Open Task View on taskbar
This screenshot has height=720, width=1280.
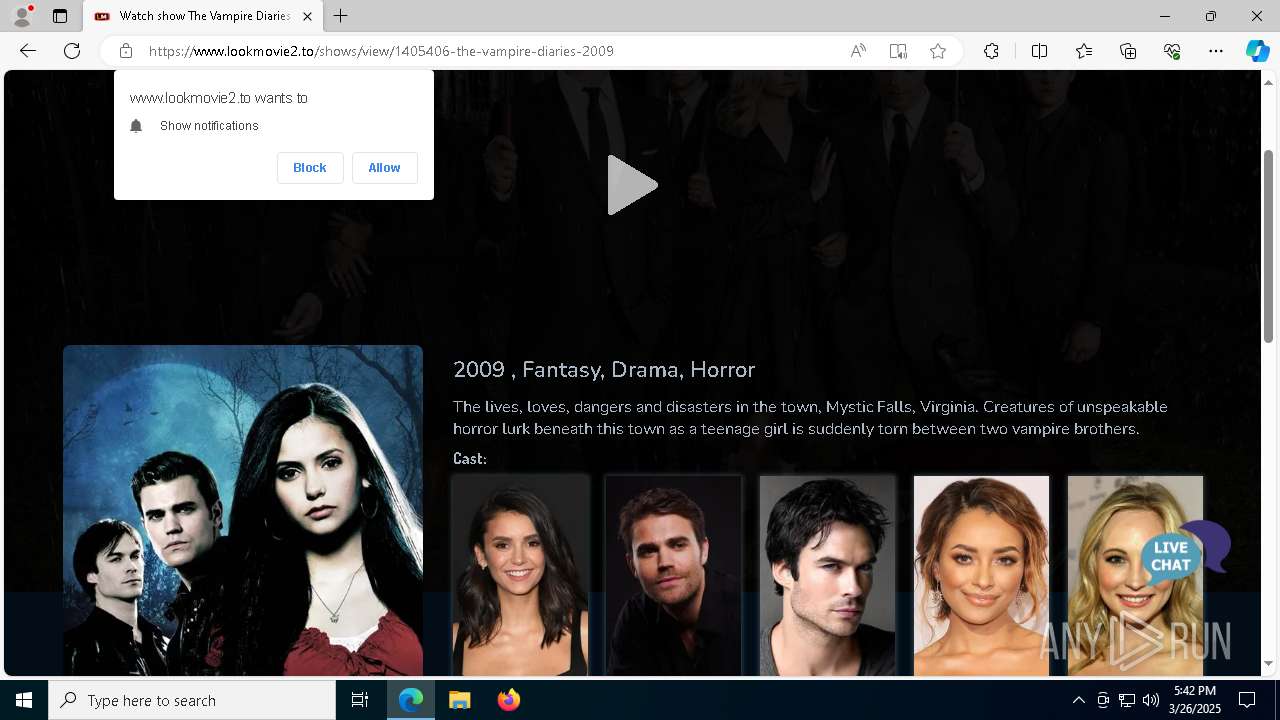pos(360,700)
